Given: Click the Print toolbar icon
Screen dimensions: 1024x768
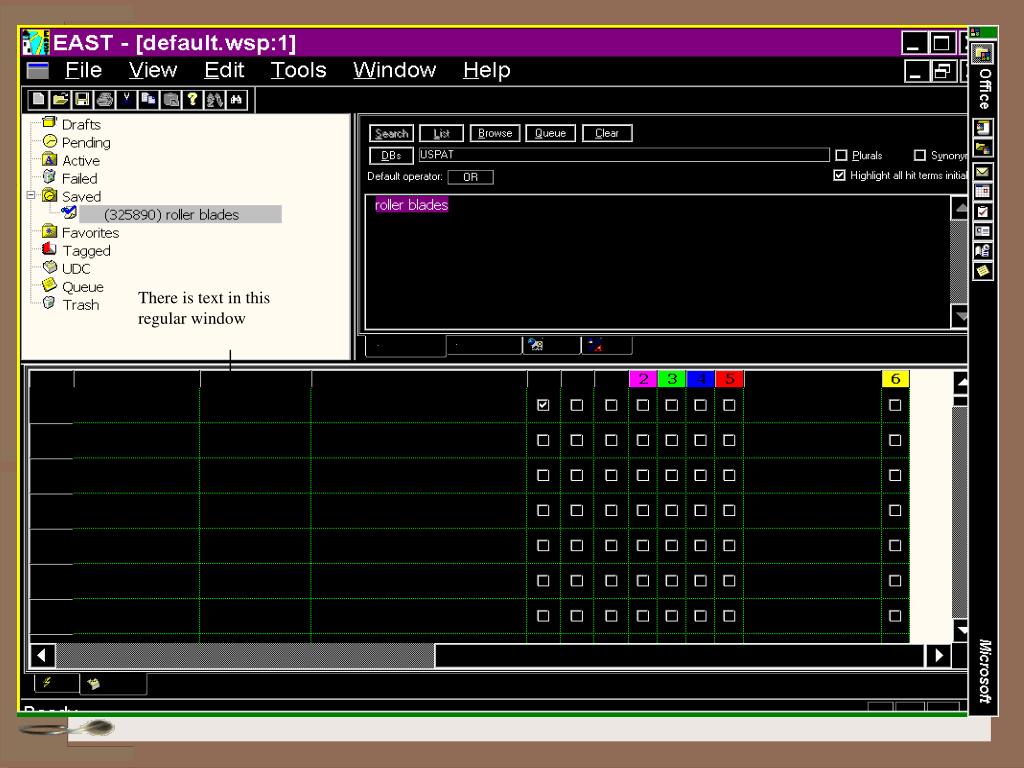Looking at the screenshot, I should [104, 99].
